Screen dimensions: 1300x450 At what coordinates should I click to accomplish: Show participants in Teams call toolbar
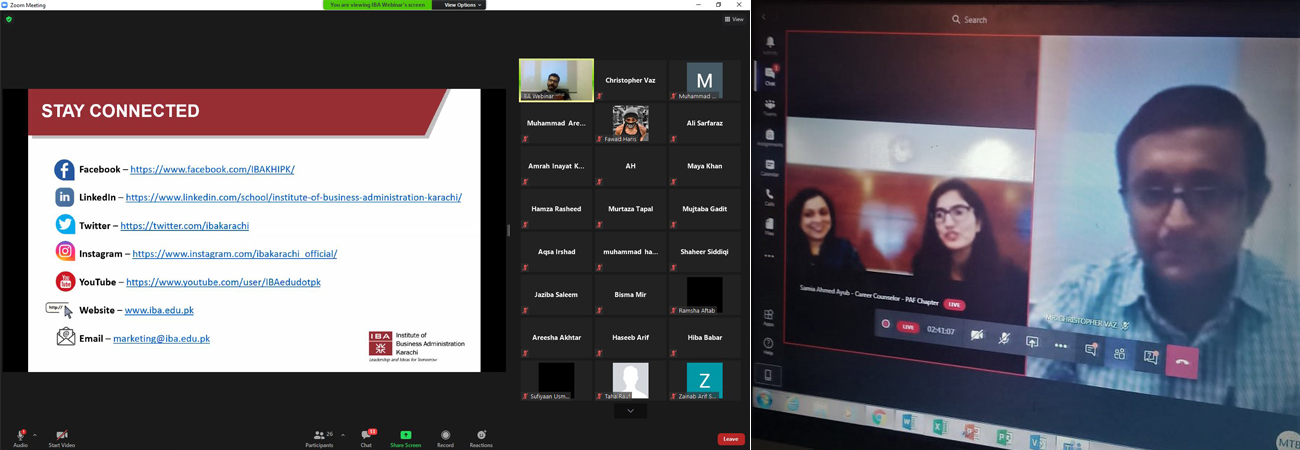coord(1120,354)
